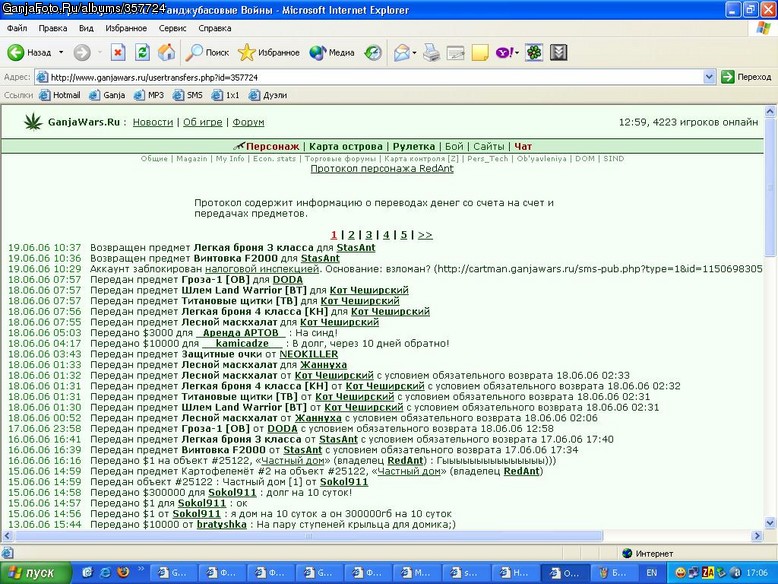Image resolution: width=778 pixels, height=584 pixels.
Task: Open the Back button history dropdown arrow
Action: 61,52
